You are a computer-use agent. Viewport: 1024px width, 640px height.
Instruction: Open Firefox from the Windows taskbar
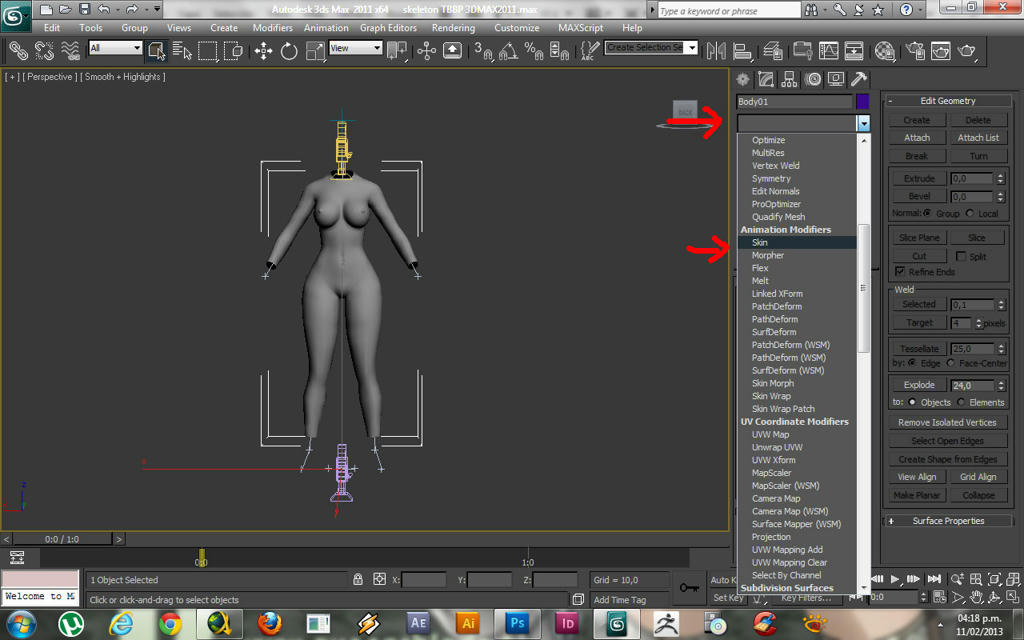click(x=269, y=624)
